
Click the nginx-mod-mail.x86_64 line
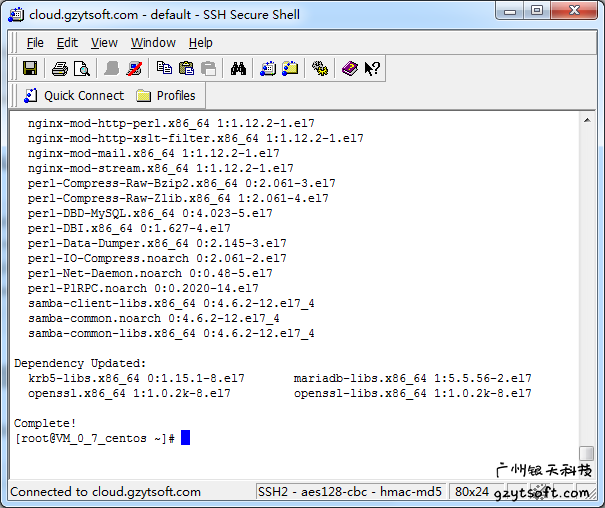click(154, 154)
